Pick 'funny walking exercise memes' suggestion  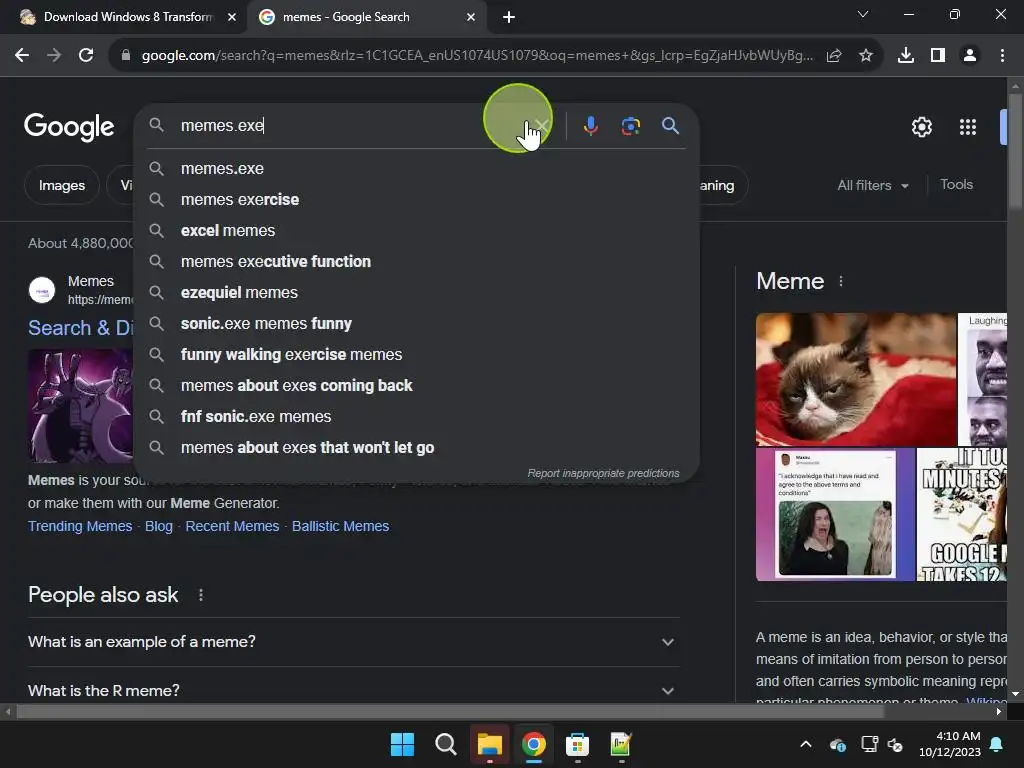[416, 355]
